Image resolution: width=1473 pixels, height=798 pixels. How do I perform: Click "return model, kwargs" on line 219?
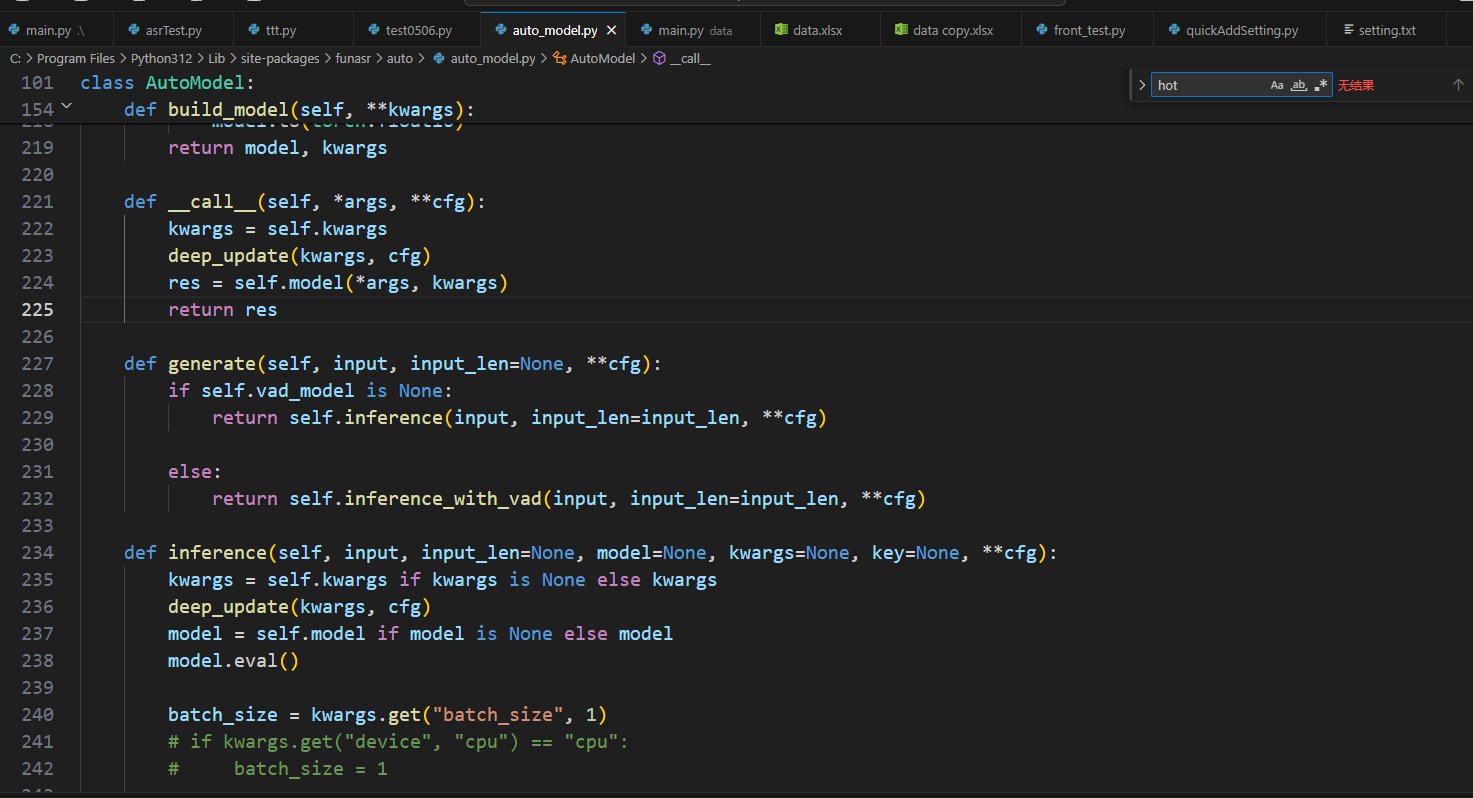pos(278,148)
